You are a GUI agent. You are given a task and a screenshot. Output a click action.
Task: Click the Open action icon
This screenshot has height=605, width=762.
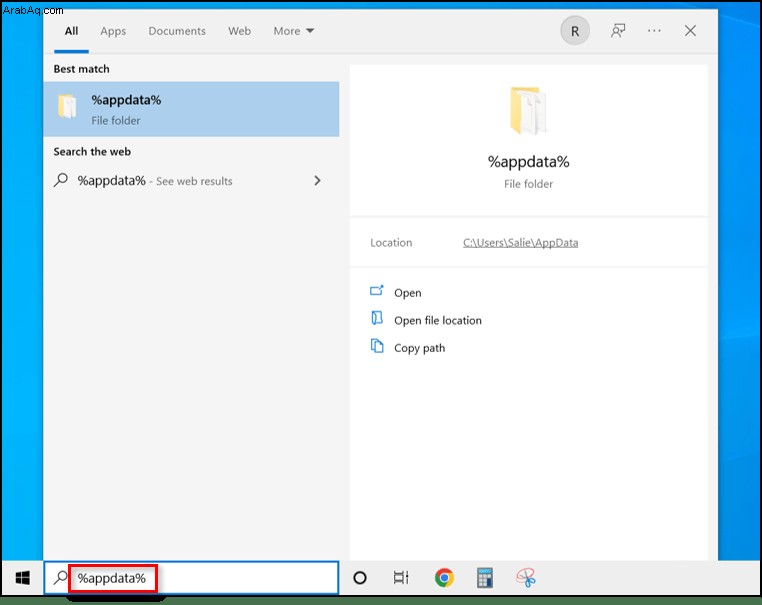(x=377, y=291)
